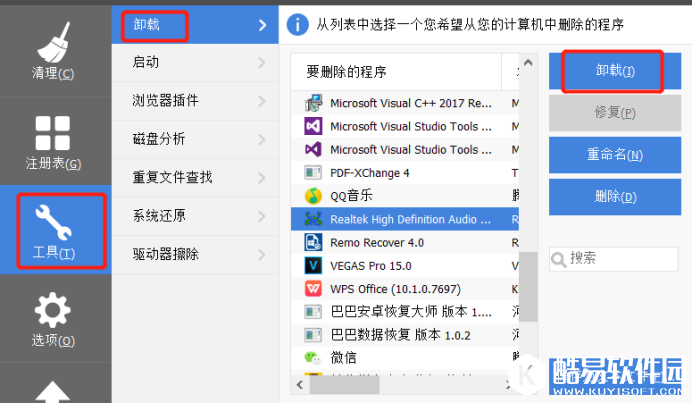Expand the 磁盘分析 chevron arrow
Image resolution: width=693 pixels, height=403 pixels.
pos(262,138)
